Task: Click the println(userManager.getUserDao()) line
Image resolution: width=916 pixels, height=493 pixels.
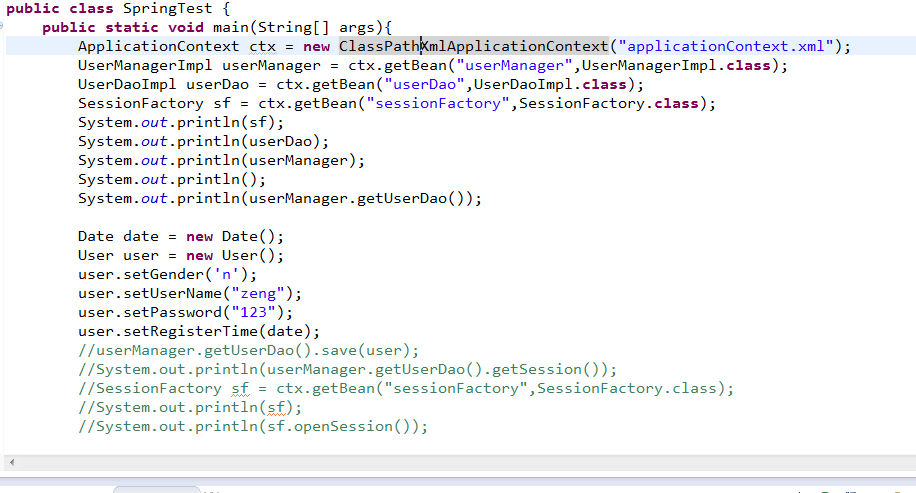Action: (280, 198)
